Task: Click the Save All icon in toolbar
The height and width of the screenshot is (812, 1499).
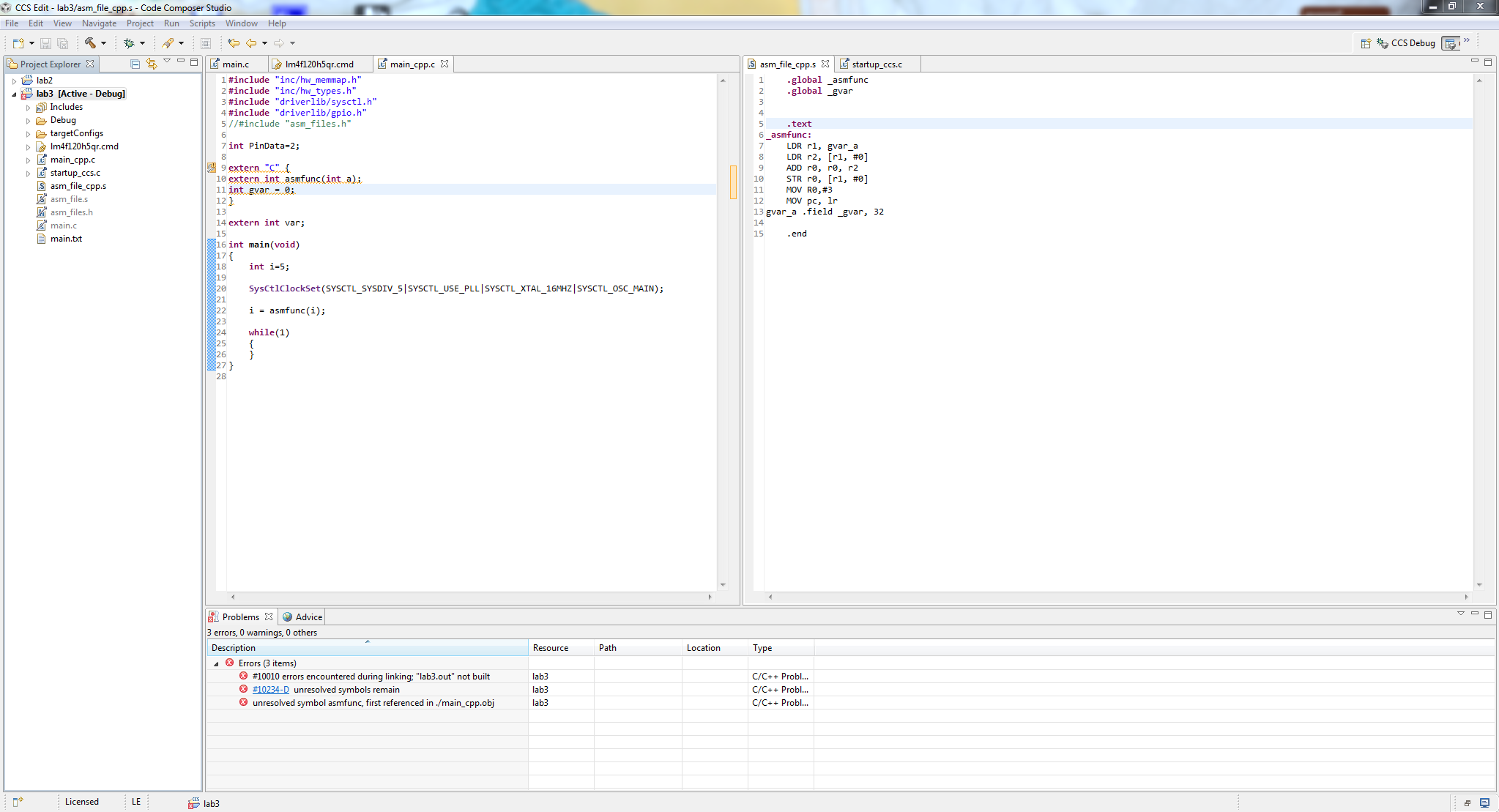Action: pyautogui.click(x=62, y=43)
